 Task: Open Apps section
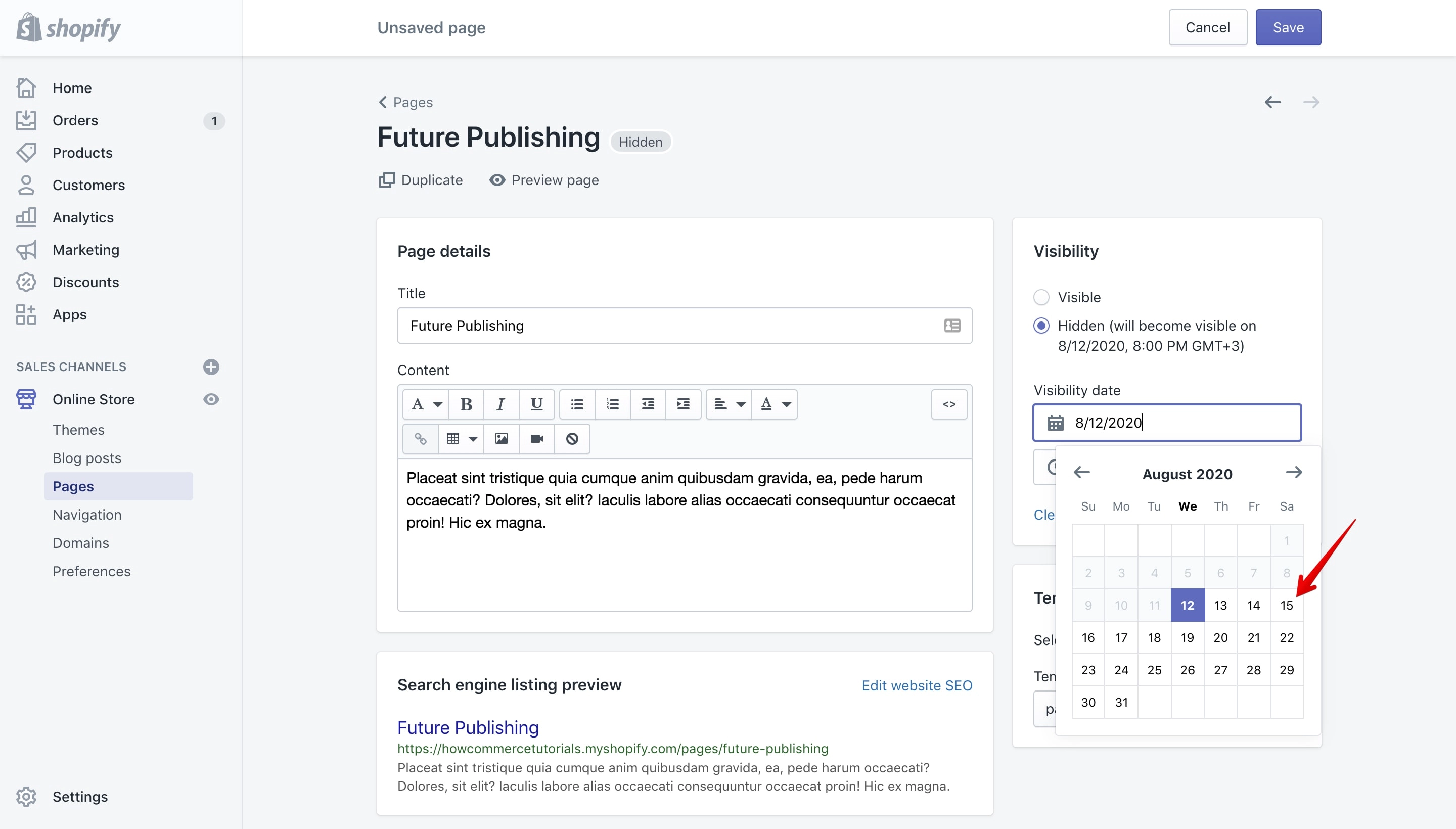click(x=69, y=314)
